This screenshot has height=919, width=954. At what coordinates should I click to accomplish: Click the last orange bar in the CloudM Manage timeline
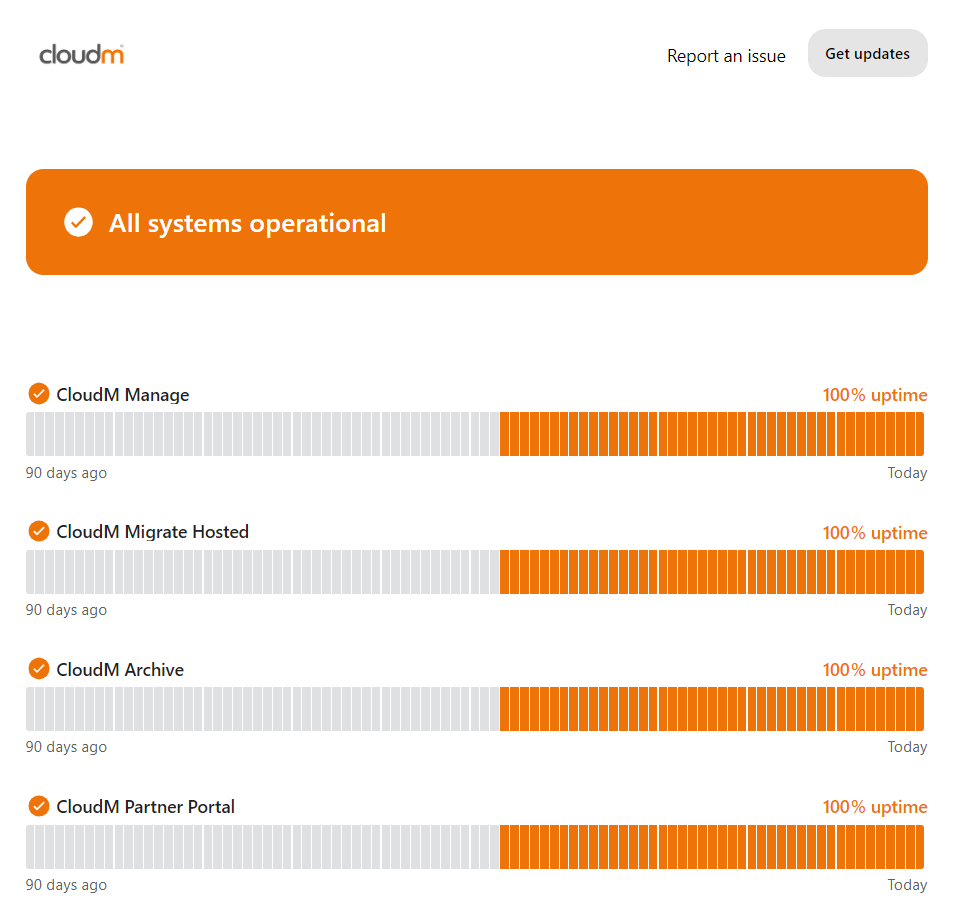919,434
